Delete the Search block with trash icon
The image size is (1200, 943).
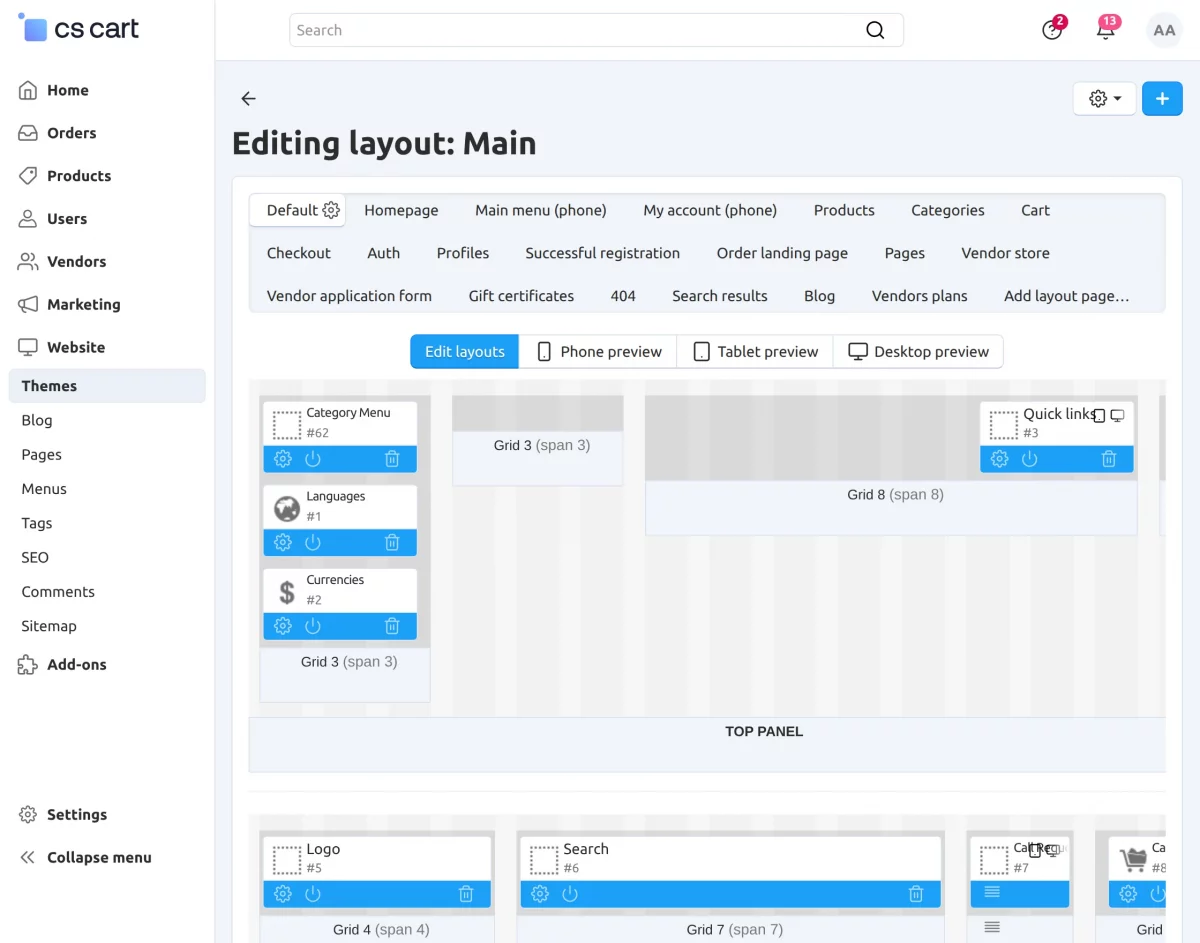916,894
